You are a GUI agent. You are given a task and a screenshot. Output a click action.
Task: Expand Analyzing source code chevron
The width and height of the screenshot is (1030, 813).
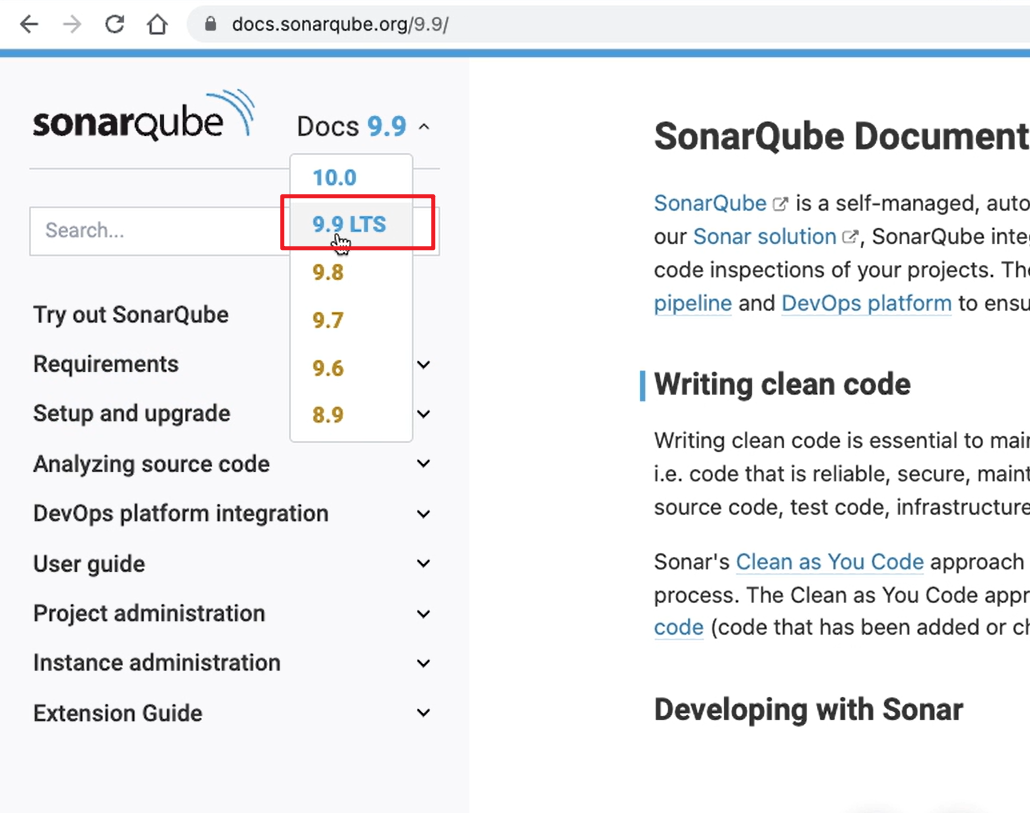tap(424, 464)
